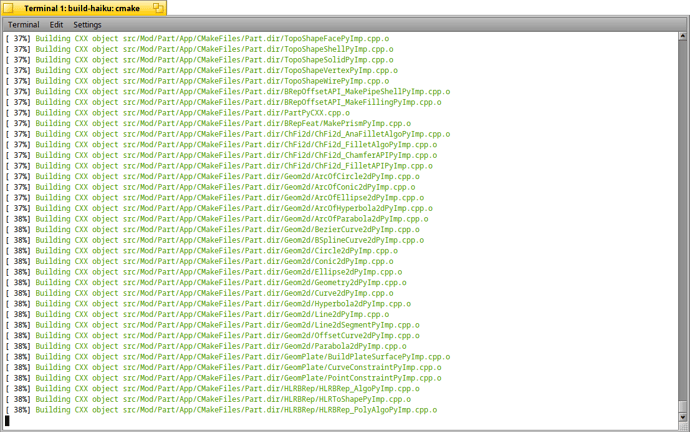Click the line BRepFeat/MakePrismPyImp.cpp.o
This screenshot has height=432, width=690.
click(x=208, y=123)
